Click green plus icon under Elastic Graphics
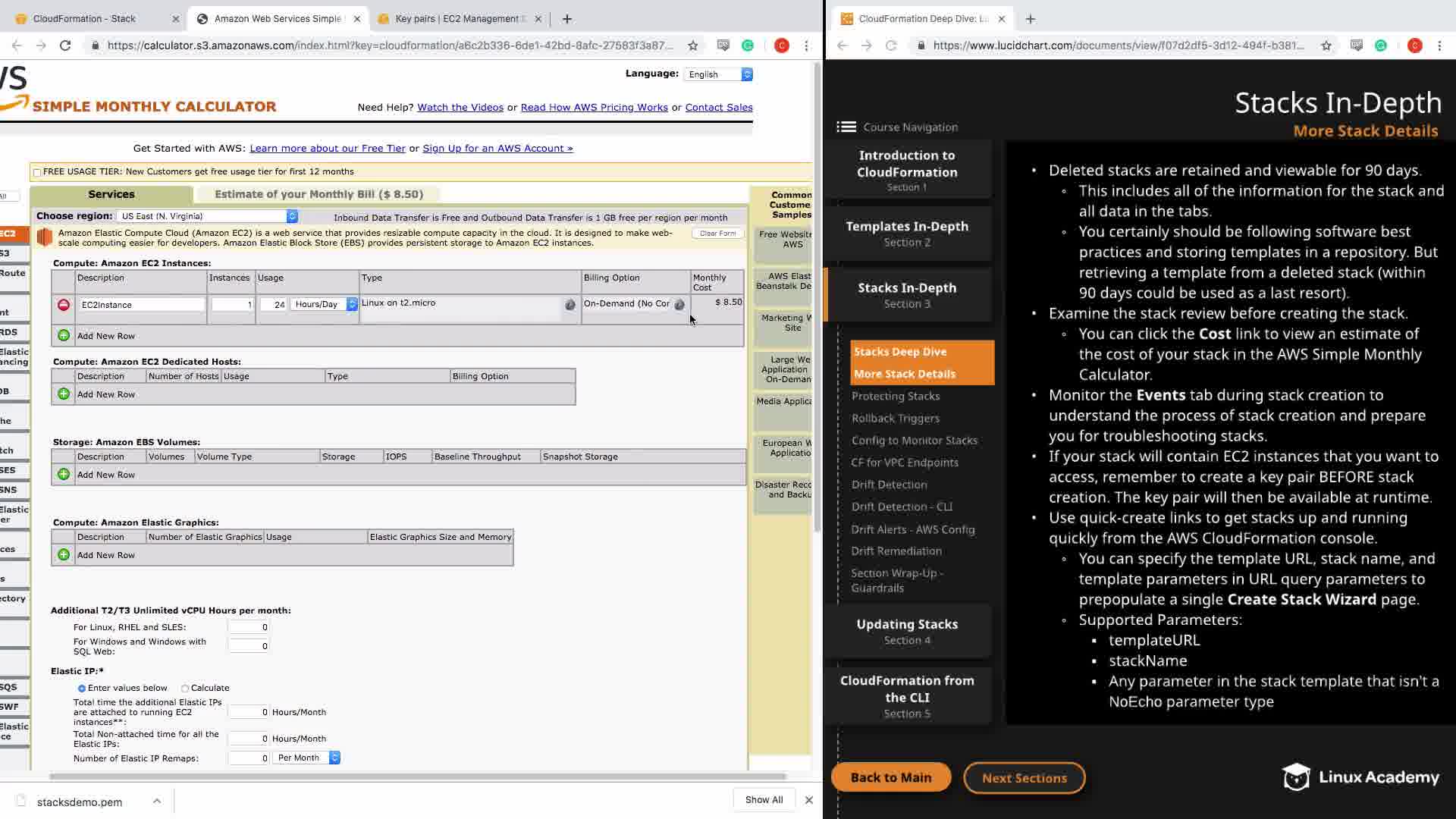 (x=64, y=554)
